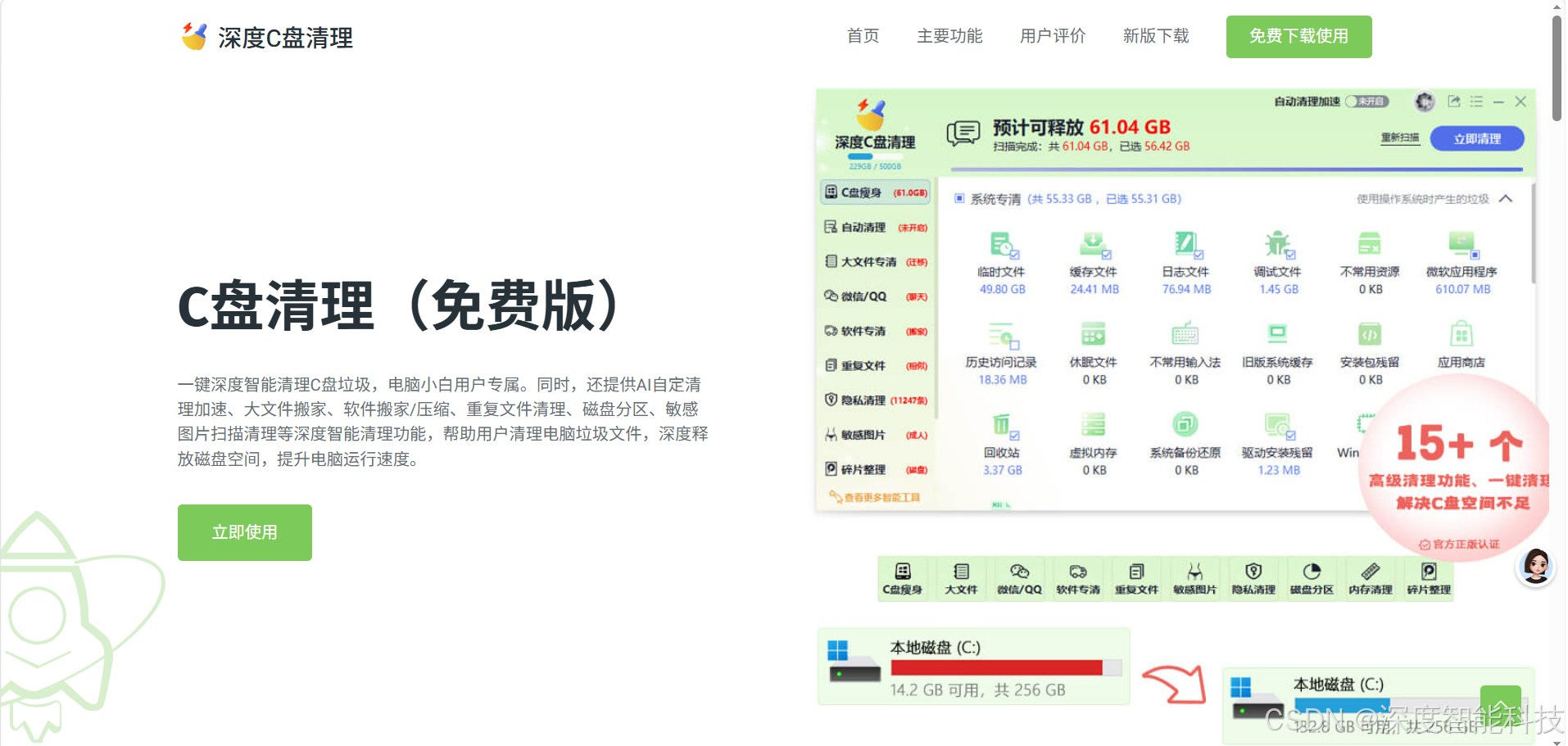
Task: Click the page vertical scrollbar
Action: point(1557,70)
